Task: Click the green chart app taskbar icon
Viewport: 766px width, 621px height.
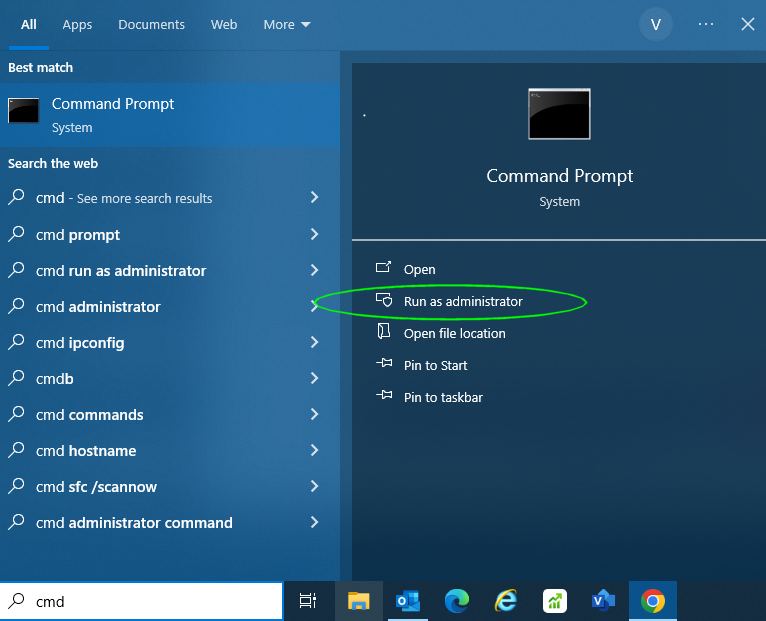Action: click(555, 601)
